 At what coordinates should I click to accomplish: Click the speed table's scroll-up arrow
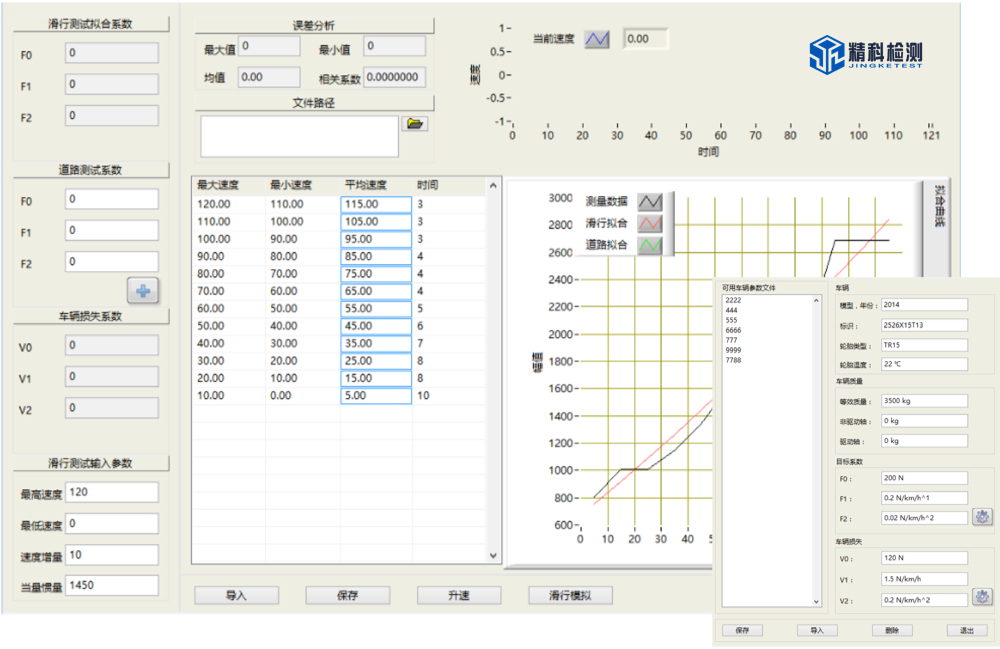(x=493, y=186)
